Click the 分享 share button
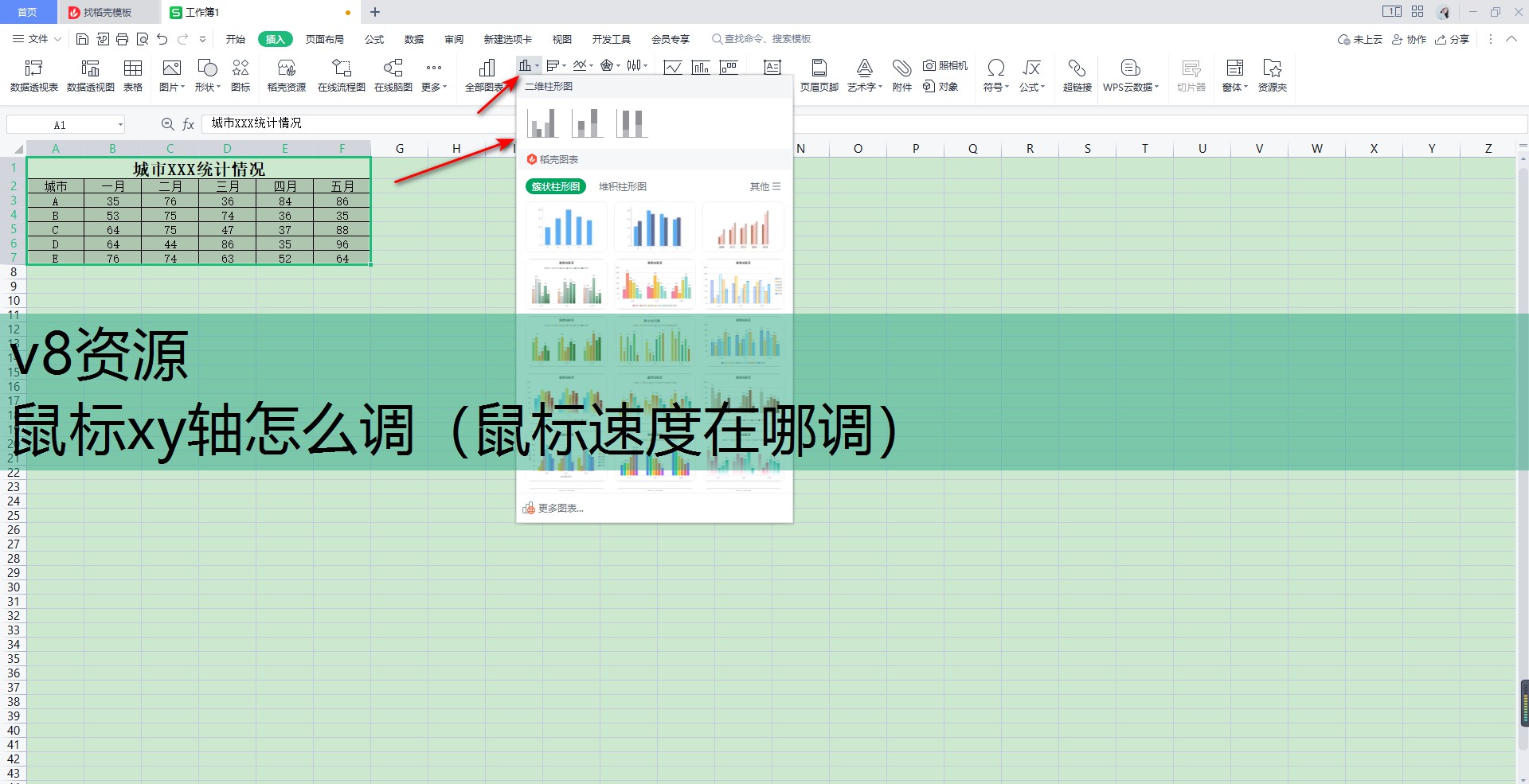Screen dimensions: 1529x784 [1452, 39]
